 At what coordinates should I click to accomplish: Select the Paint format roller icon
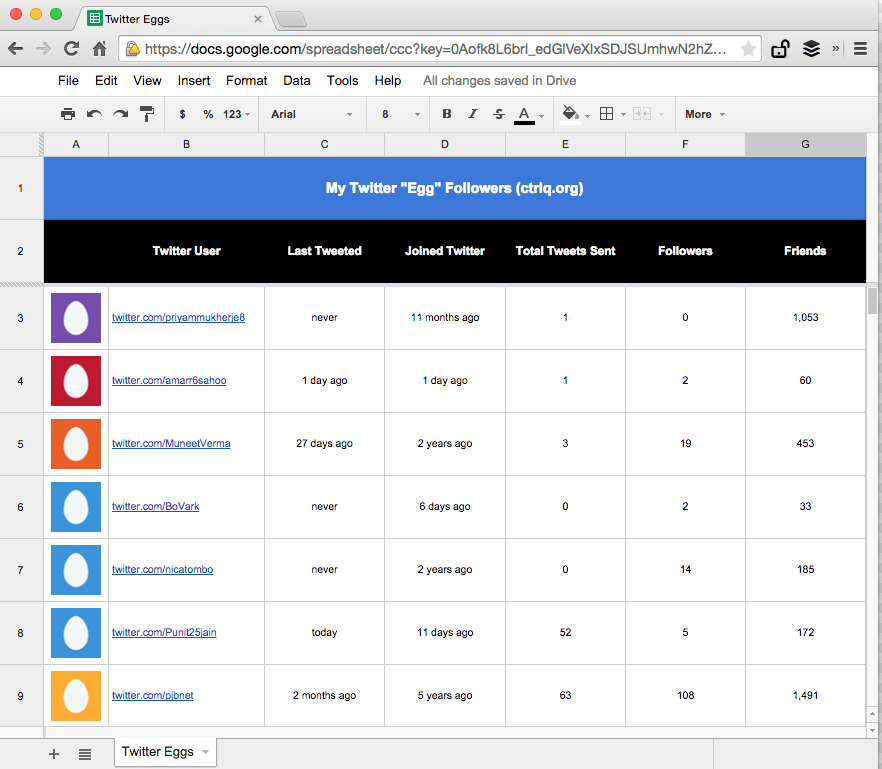pyautogui.click(x=147, y=114)
